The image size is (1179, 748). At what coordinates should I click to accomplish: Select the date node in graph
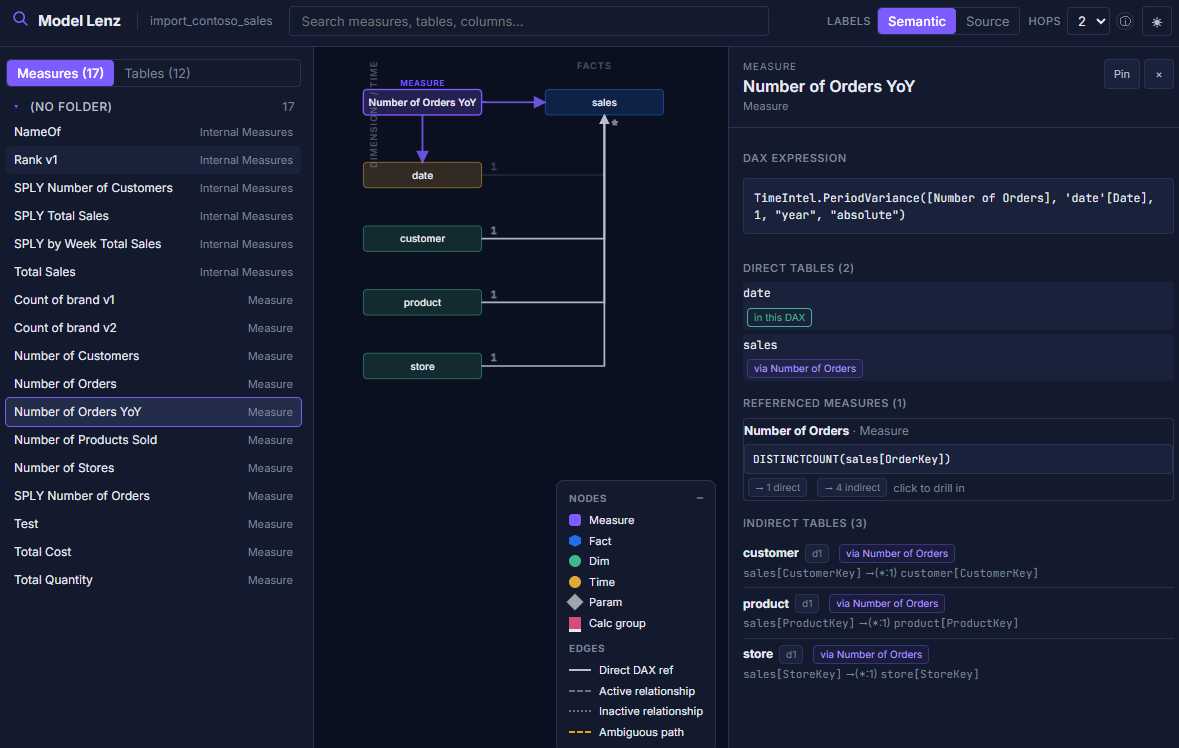423,175
